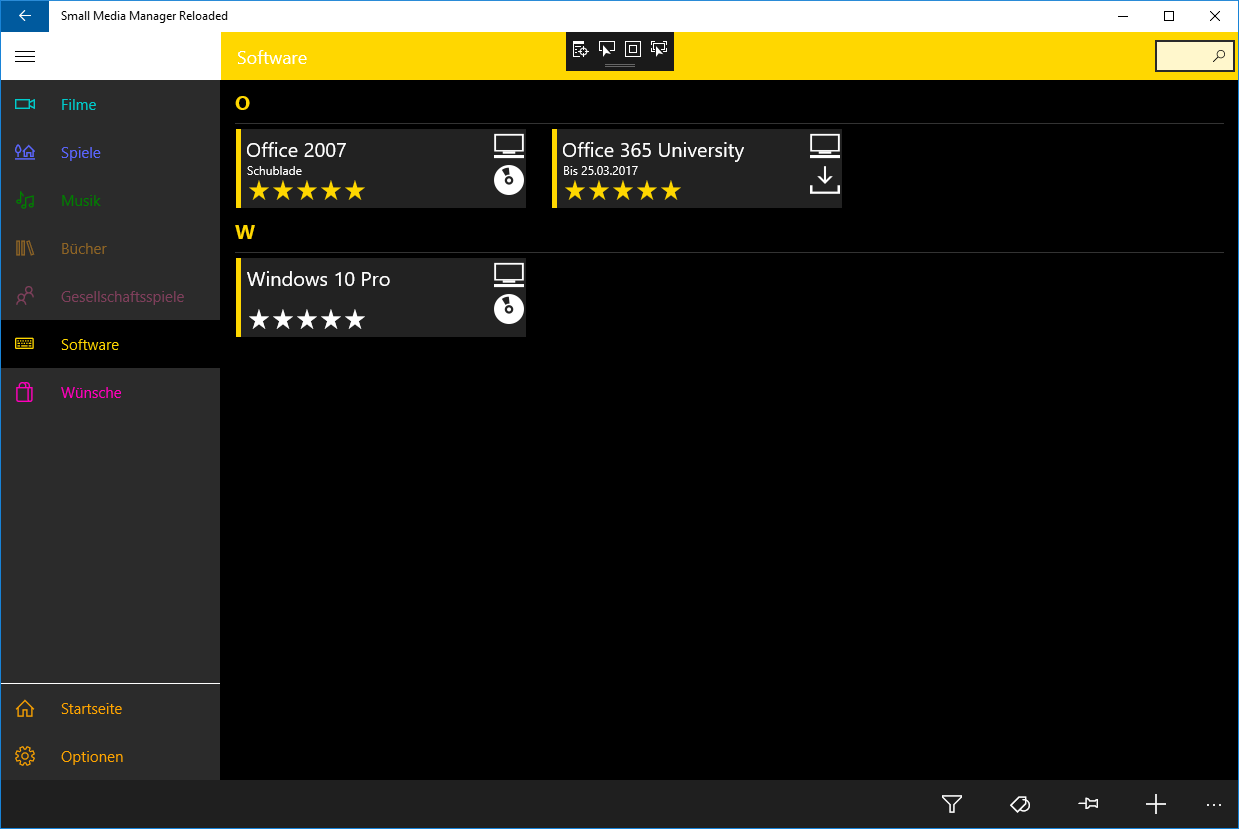
Task: Click the "W" group header
Action: point(245,232)
